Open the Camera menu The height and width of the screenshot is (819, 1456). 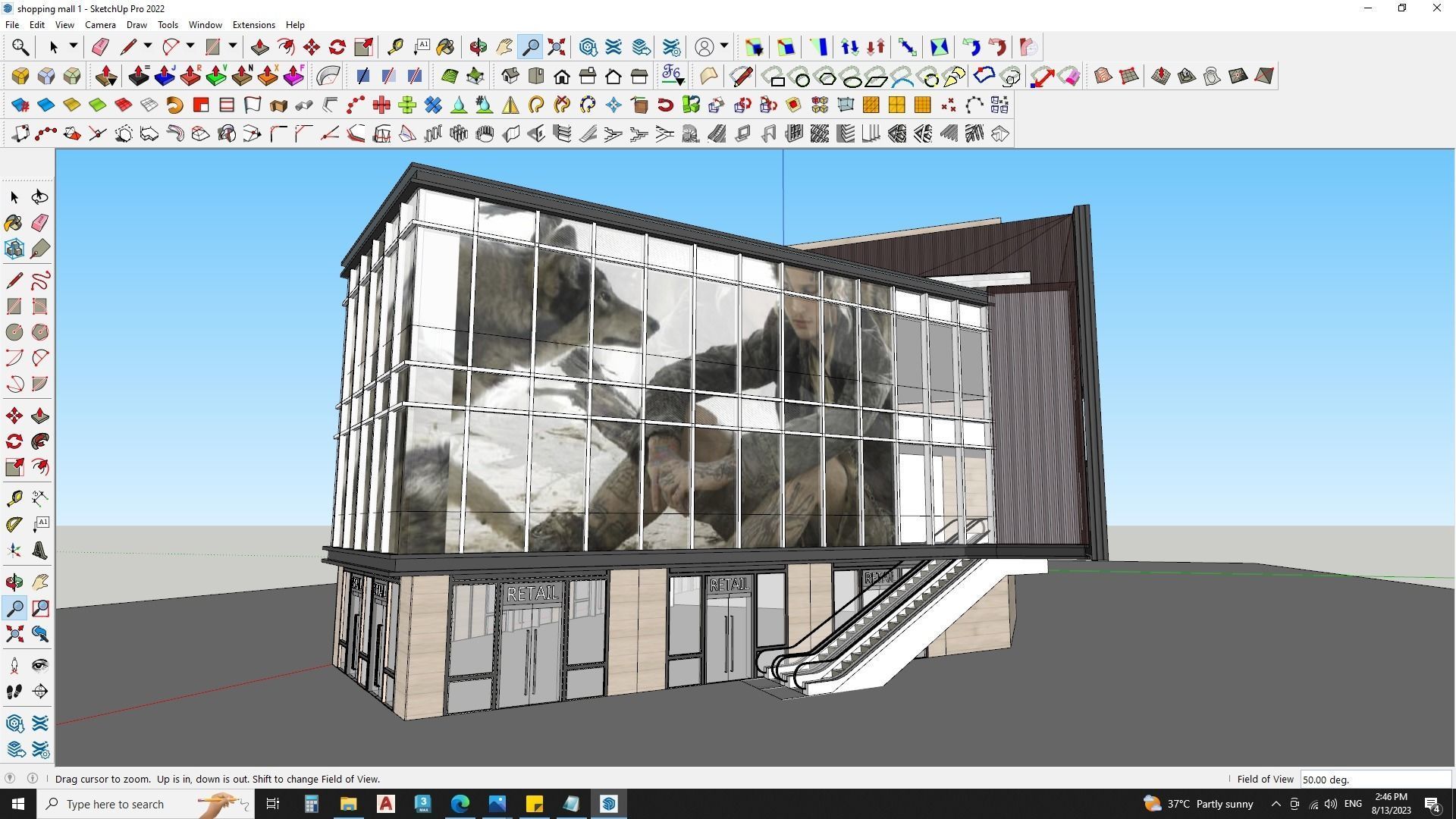tap(100, 25)
